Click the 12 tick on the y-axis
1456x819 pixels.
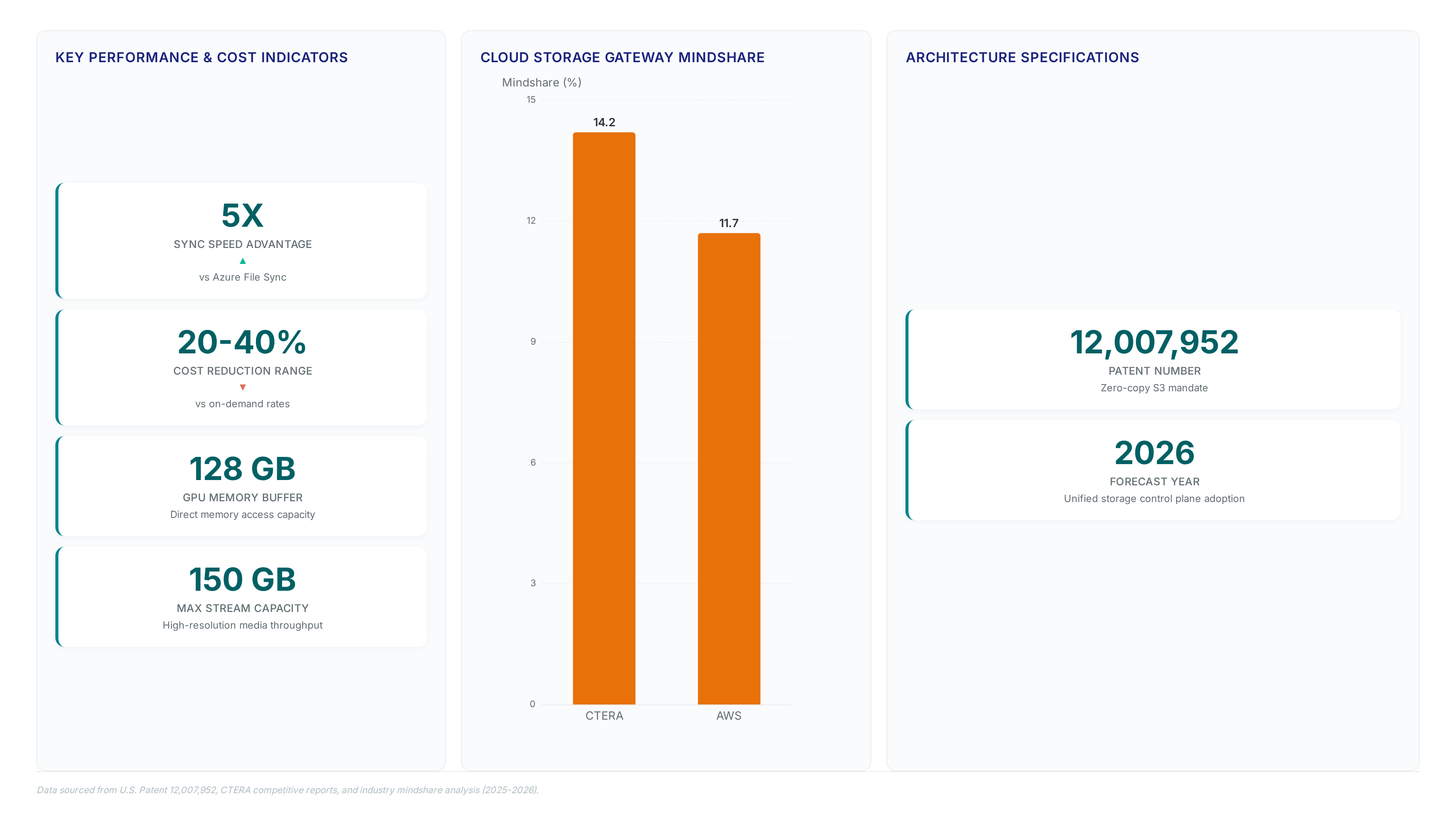point(531,221)
